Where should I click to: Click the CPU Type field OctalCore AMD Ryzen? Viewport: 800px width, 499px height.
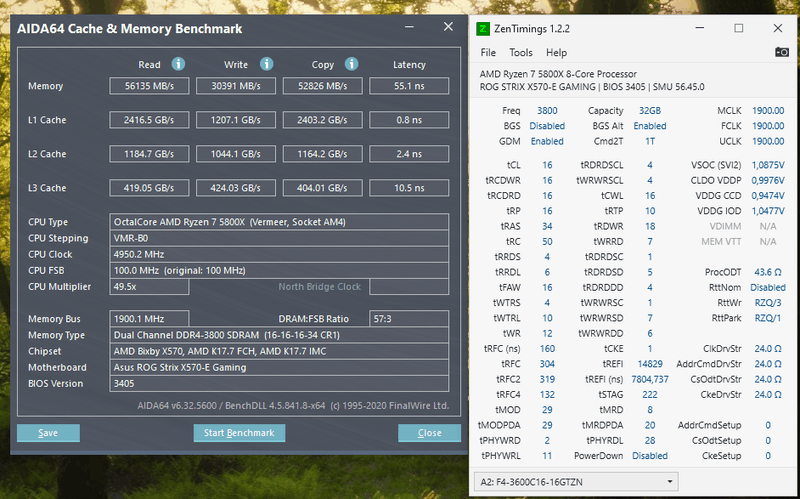(x=279, y=222)
